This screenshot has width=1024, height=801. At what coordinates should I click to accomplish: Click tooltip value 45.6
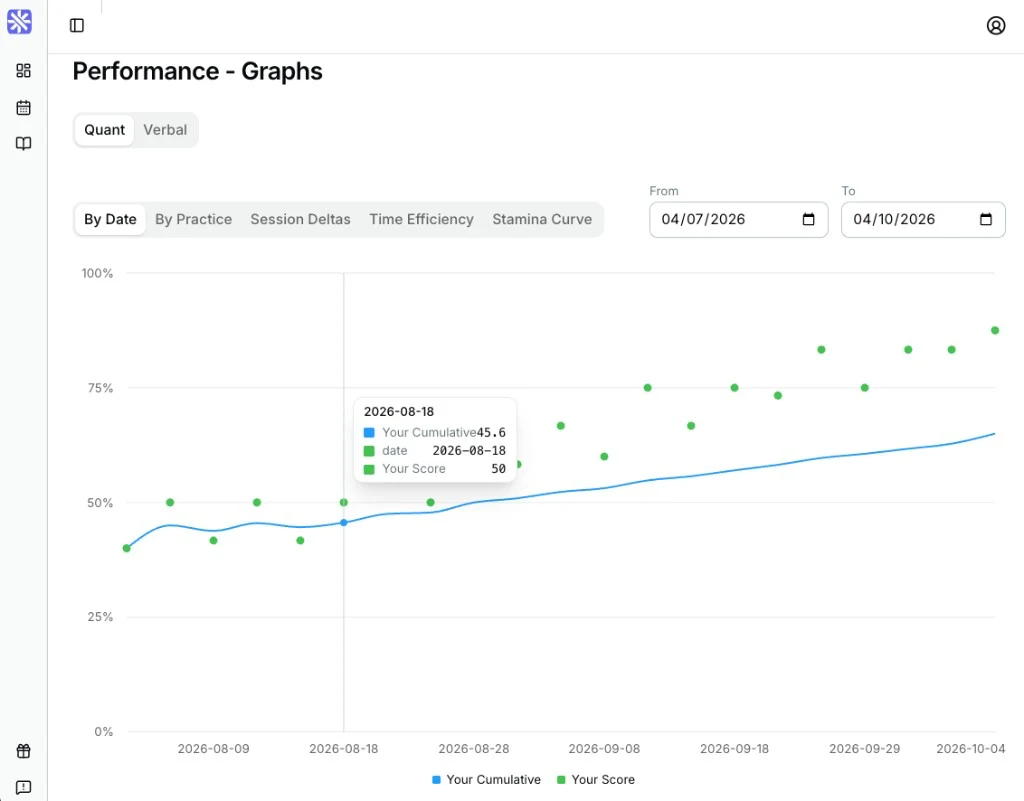491,433
